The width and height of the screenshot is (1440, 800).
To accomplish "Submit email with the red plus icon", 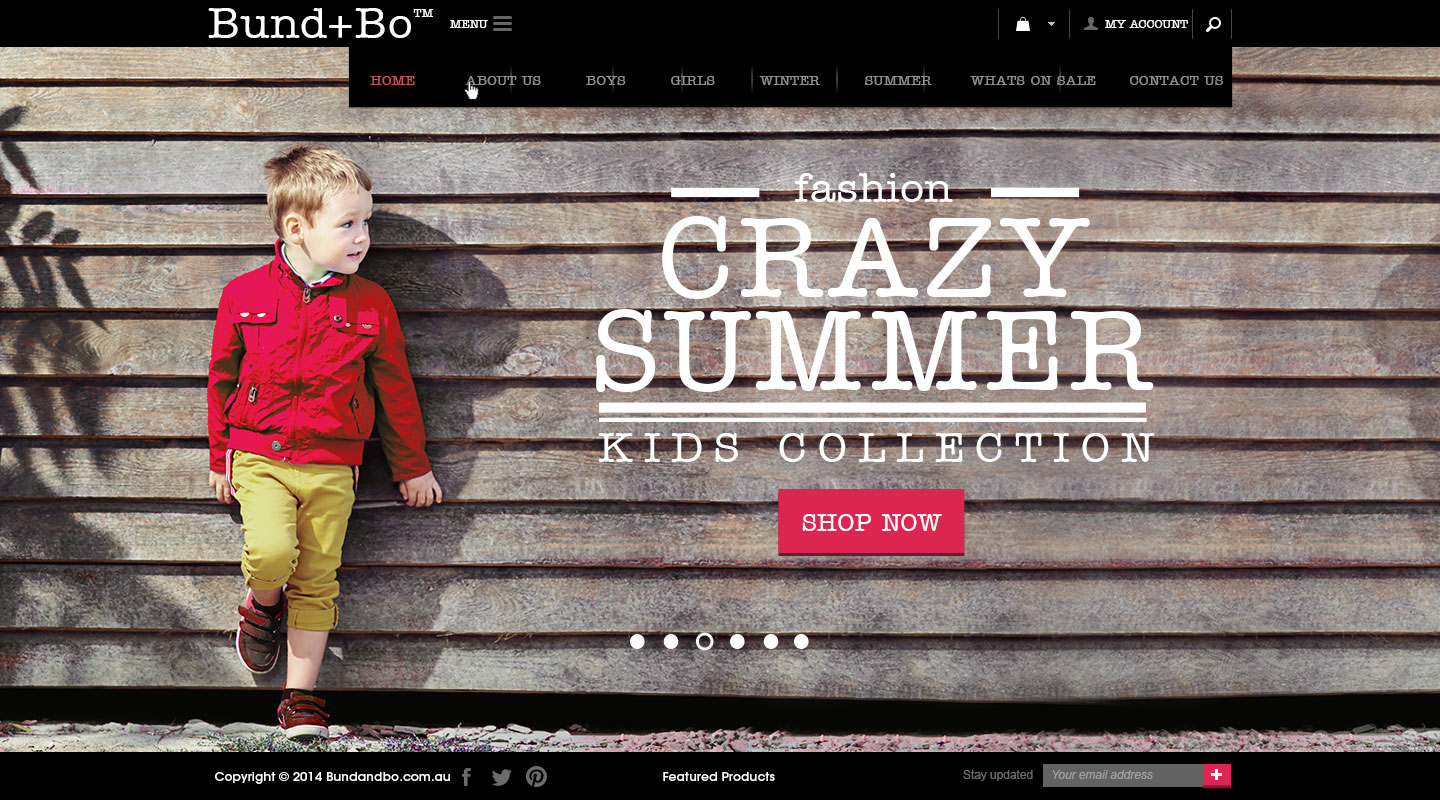I will (1217, 775).
